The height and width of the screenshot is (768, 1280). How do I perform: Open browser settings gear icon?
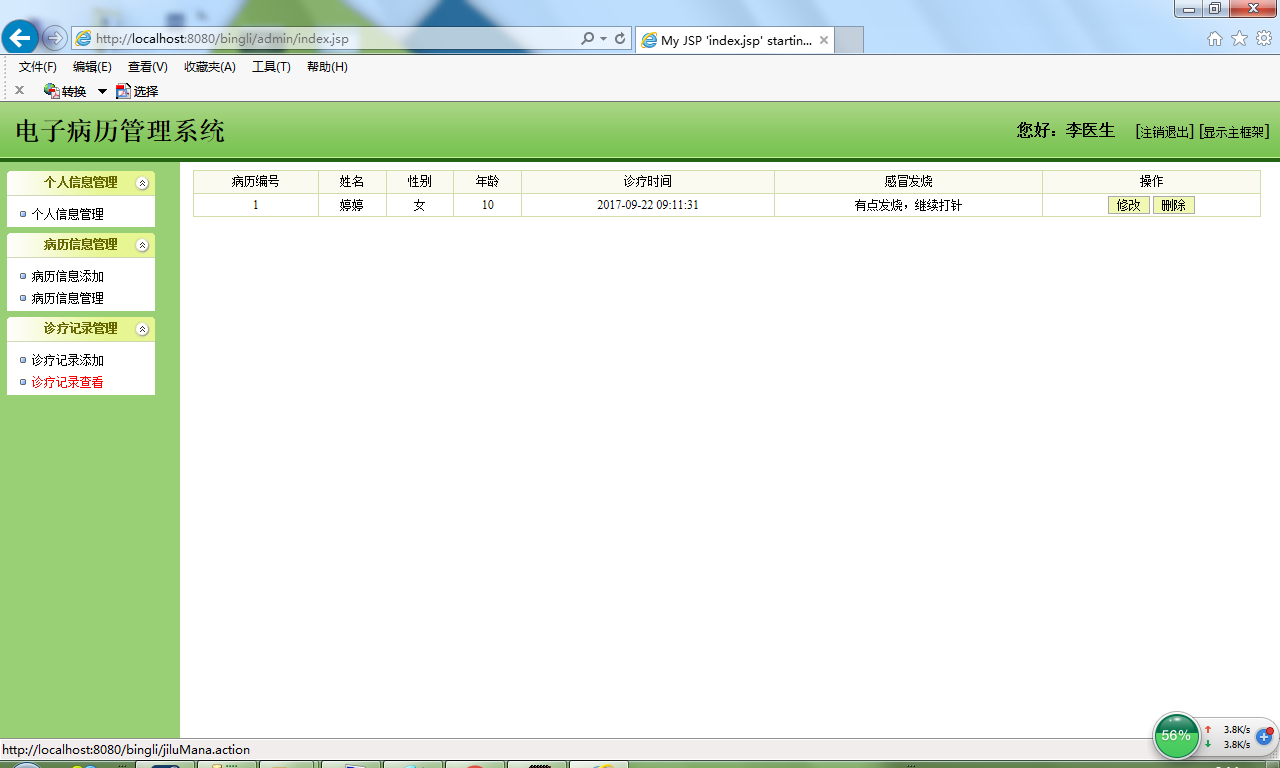[x=1264, y=39]
